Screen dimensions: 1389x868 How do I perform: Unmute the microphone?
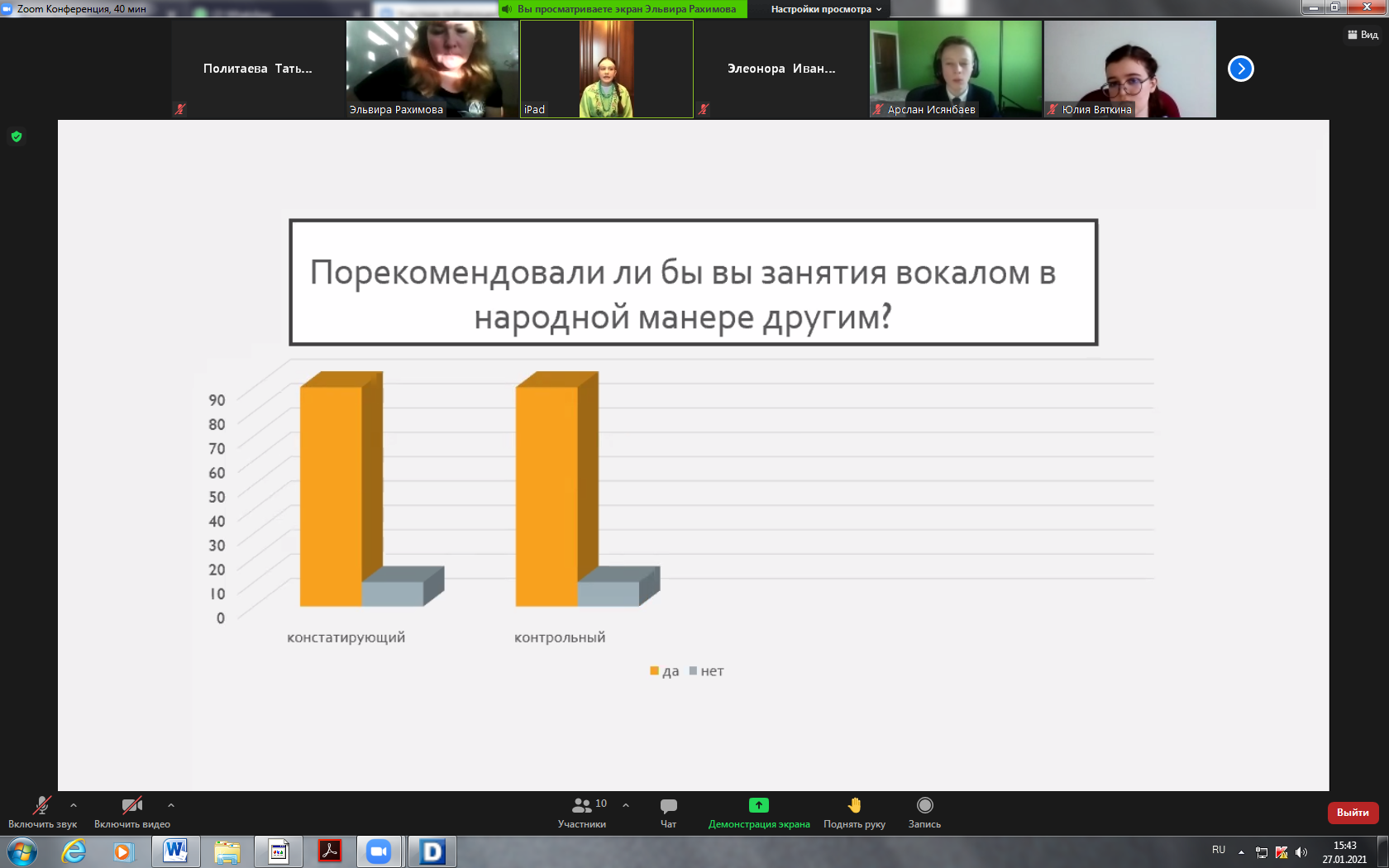pos(41,806)
